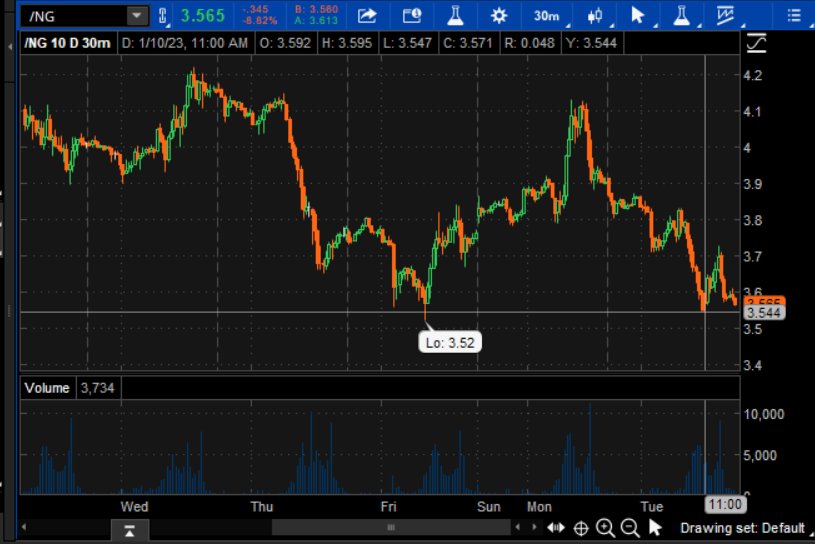Viewport: 815px width, 544px height.
Task: Toggle the symbol link clip icon
Action: (162, 16)
